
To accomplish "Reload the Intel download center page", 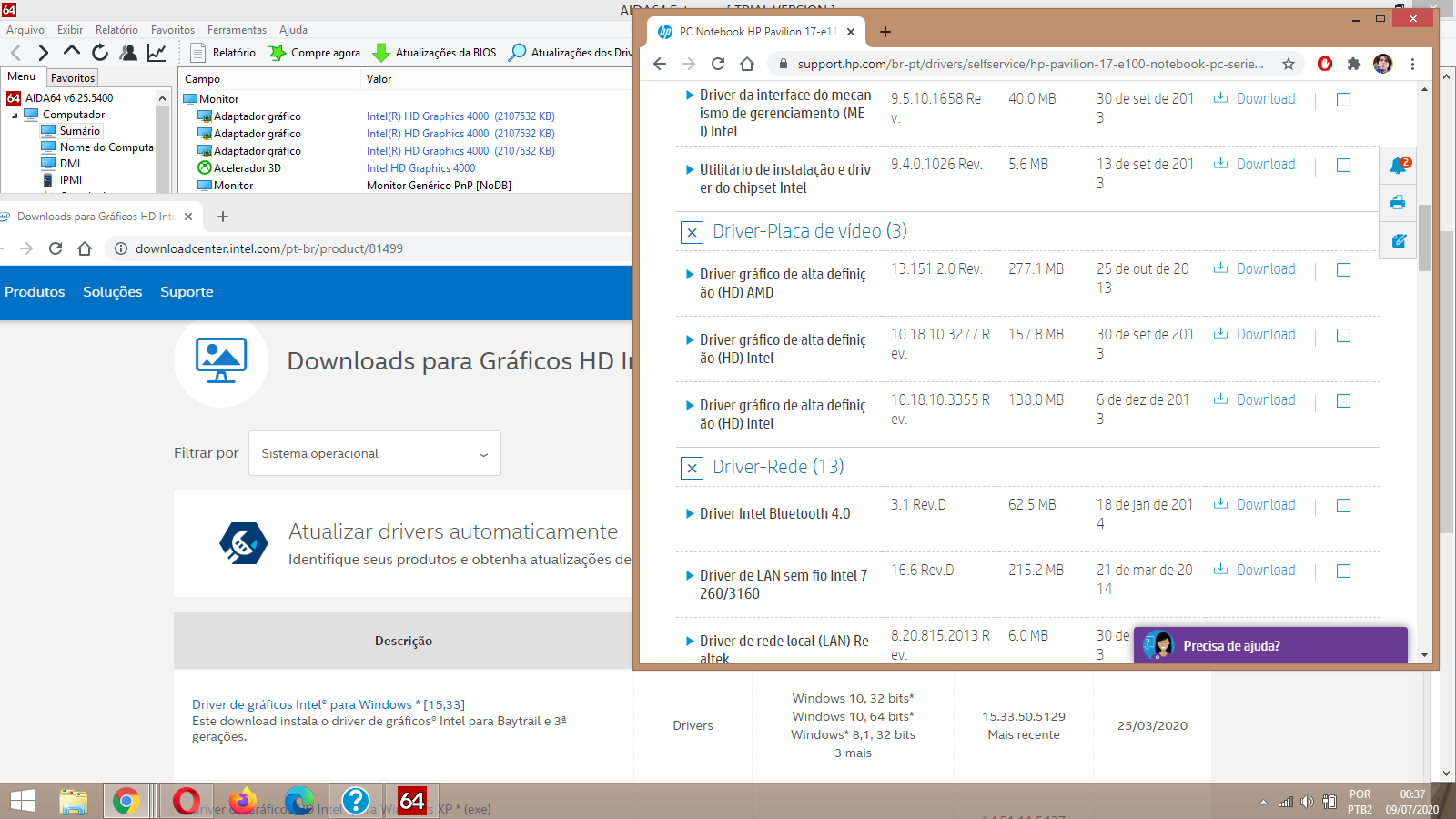I will pyautogui.click(x=56, y=248).
